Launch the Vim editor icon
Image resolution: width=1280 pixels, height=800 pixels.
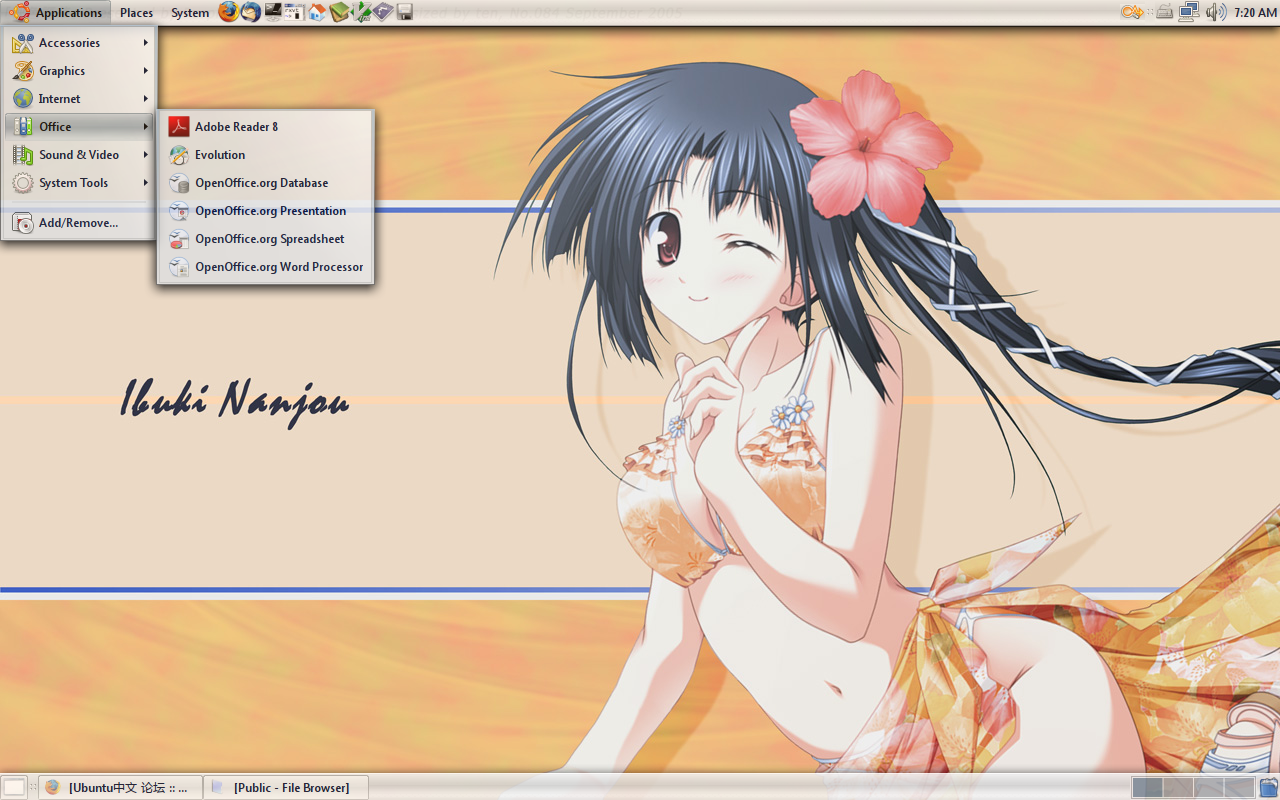coord(361,12)
